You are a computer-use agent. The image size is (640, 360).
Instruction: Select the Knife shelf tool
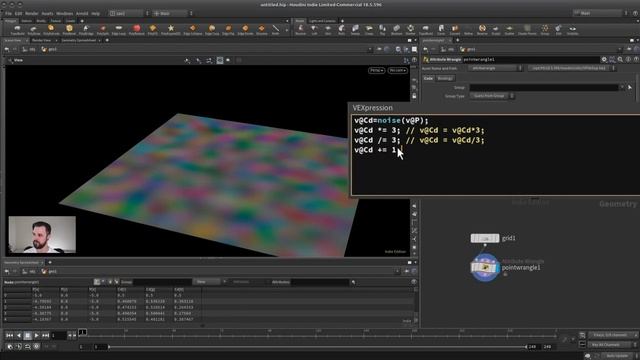point(276,30)
